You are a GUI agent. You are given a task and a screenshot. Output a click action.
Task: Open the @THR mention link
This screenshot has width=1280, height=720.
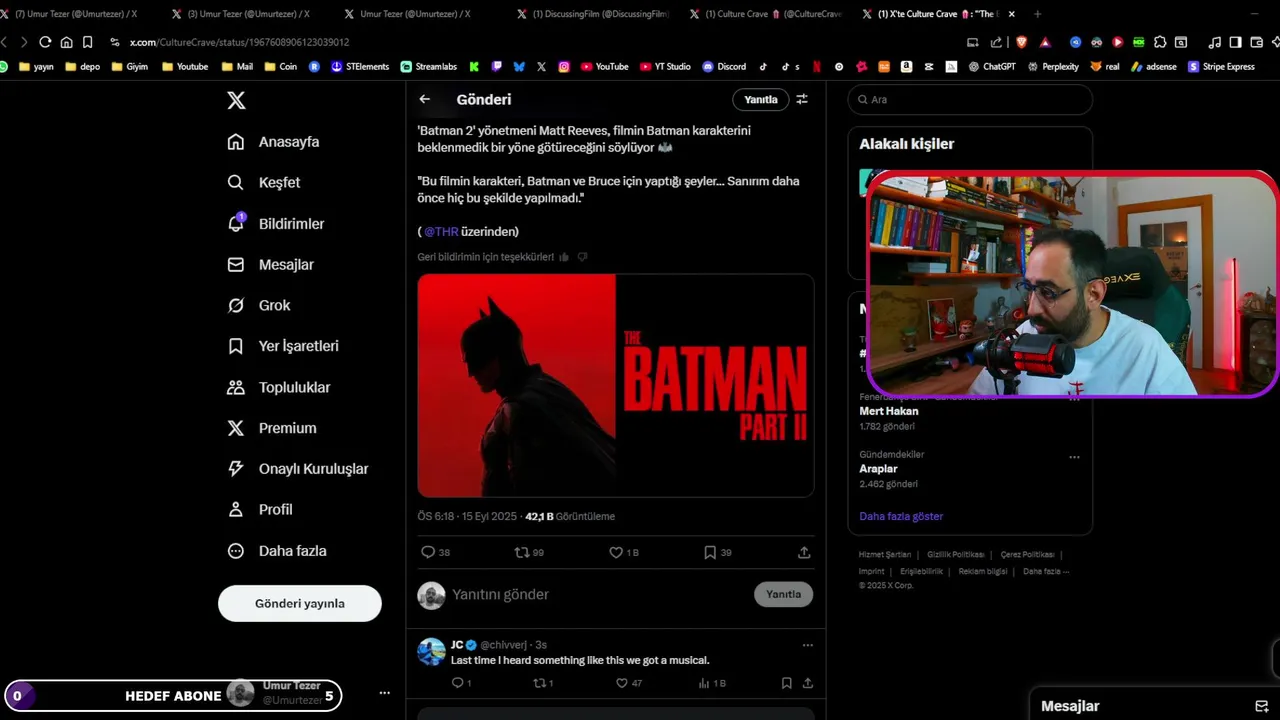coord(441,232)
